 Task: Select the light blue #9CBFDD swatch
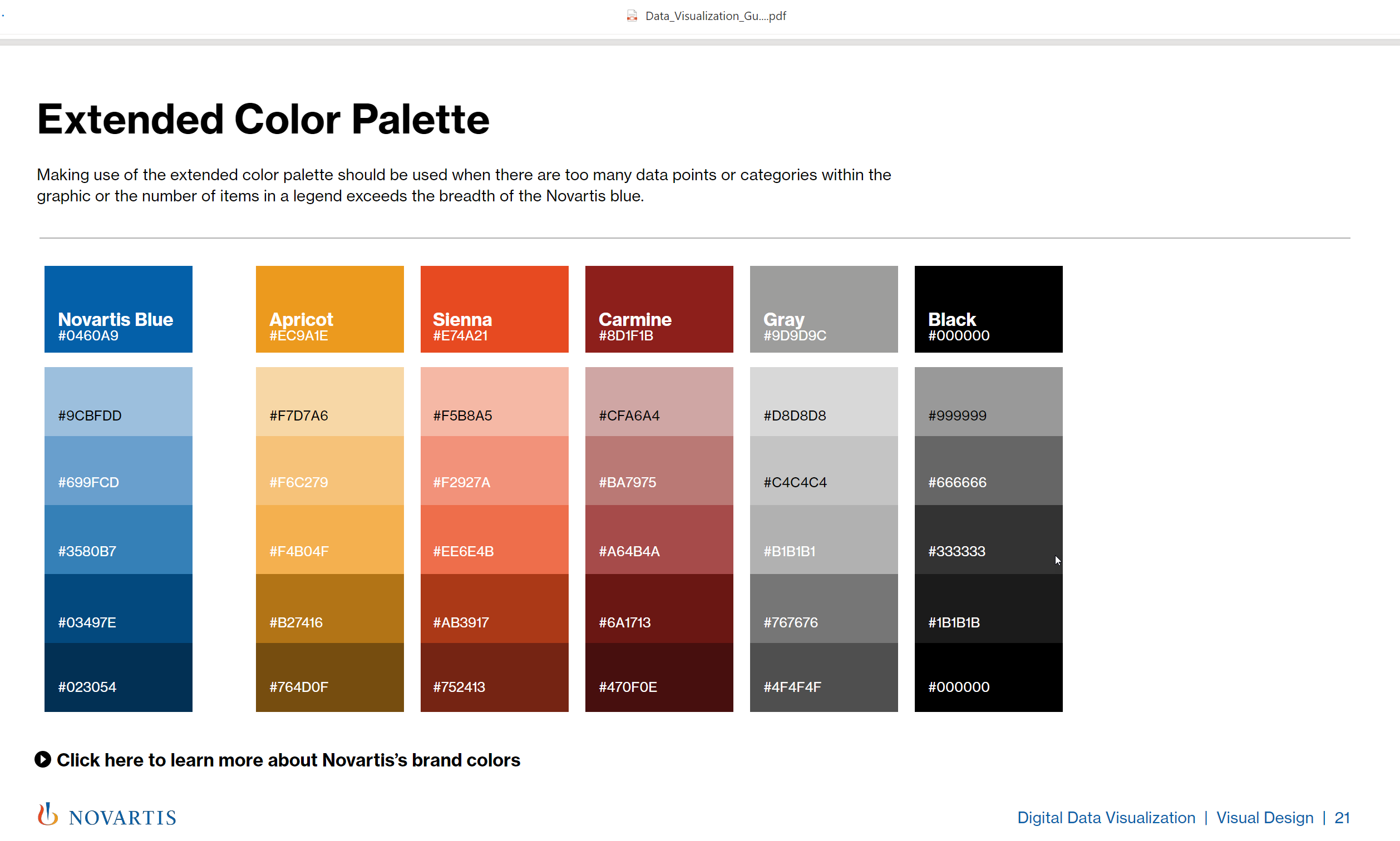click(x=118, y=401)
